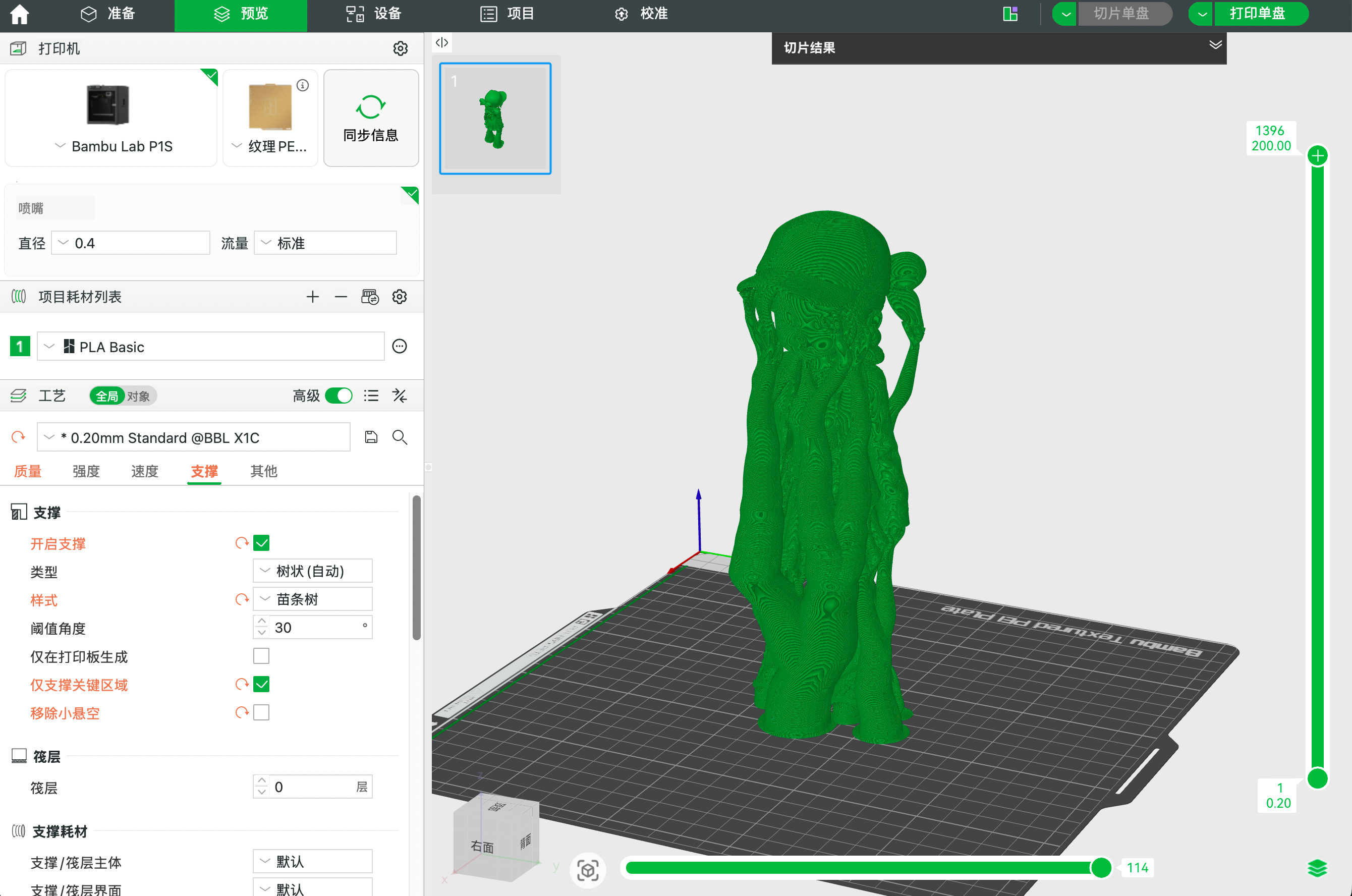
Task: Click the 筏层 layers value field
Action: [313, 787]
